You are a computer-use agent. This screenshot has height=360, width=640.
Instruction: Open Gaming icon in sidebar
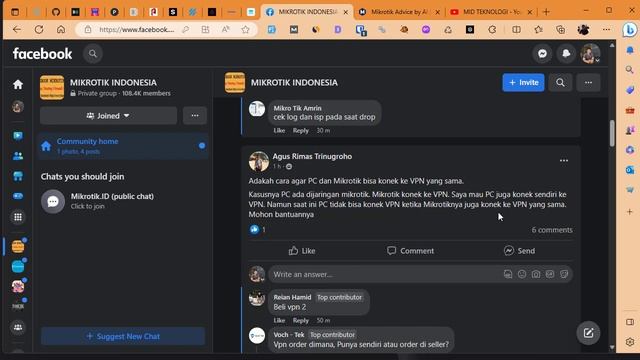pos(18,196)
